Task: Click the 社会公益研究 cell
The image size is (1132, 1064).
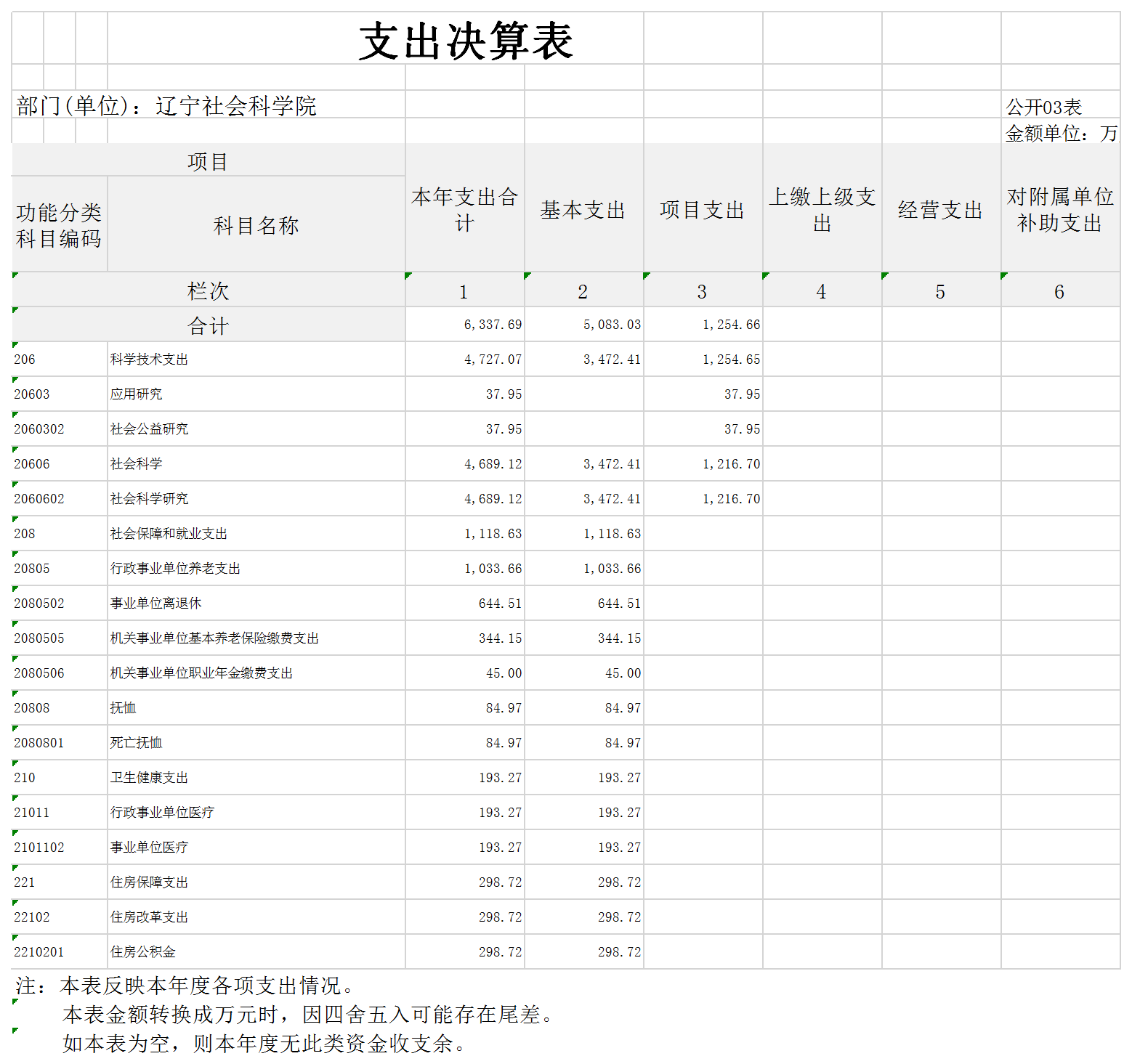Action: tap(256, 429)
